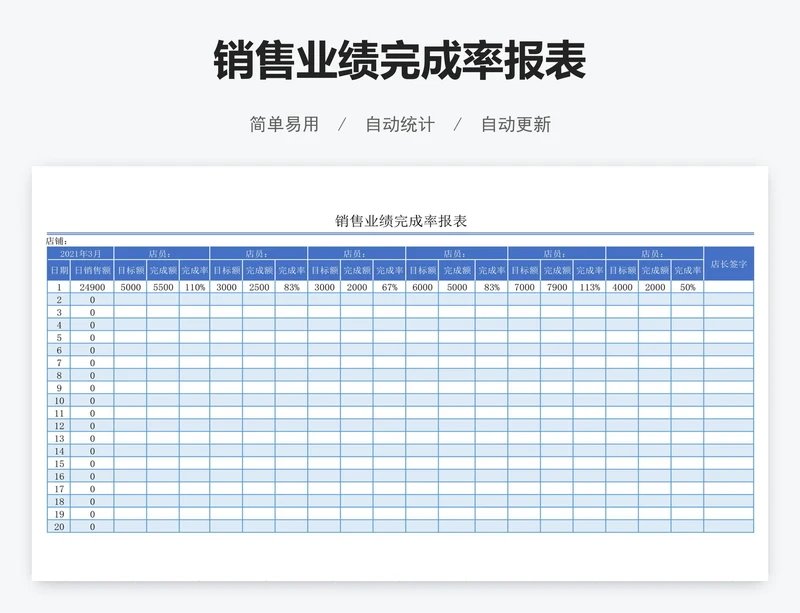The image size is (800, 613).
Task: Click the completed amount cell 5500
Action: [x=163, y=287]
